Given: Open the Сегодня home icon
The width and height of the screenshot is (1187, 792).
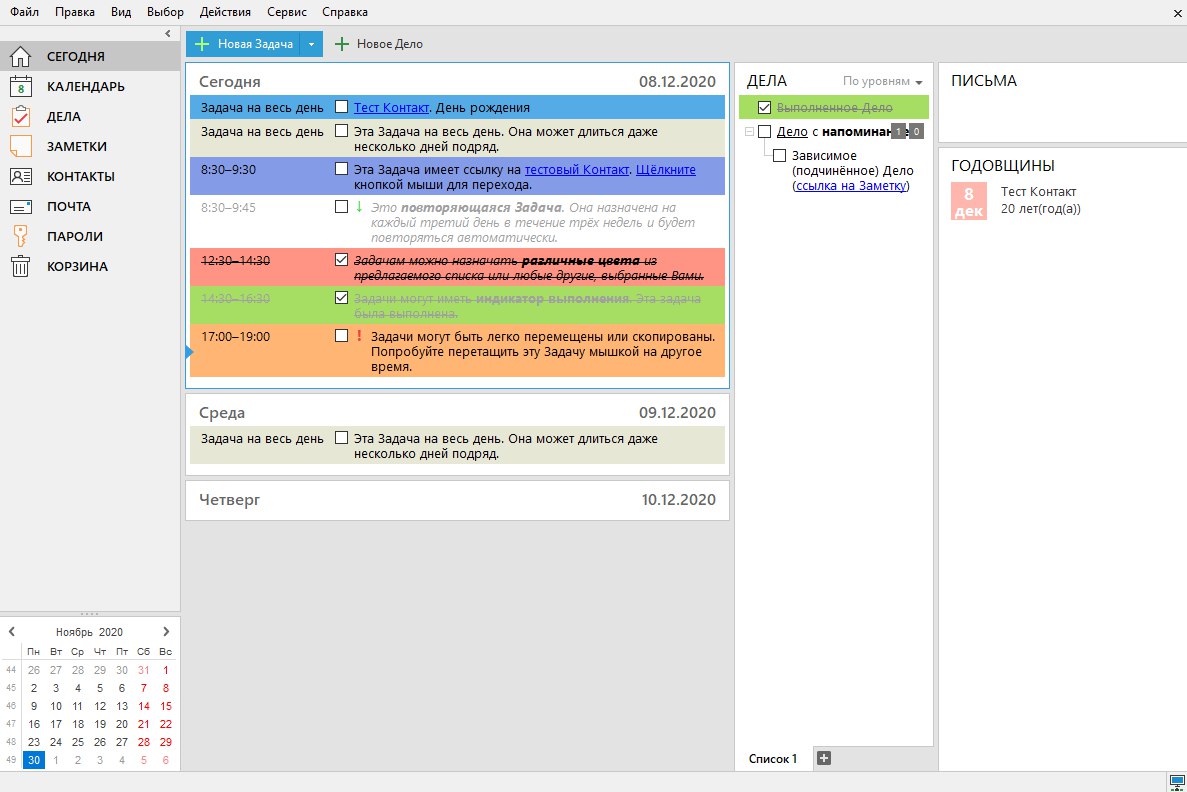Looking at the screenshot, I should click(x=20, y=56).
